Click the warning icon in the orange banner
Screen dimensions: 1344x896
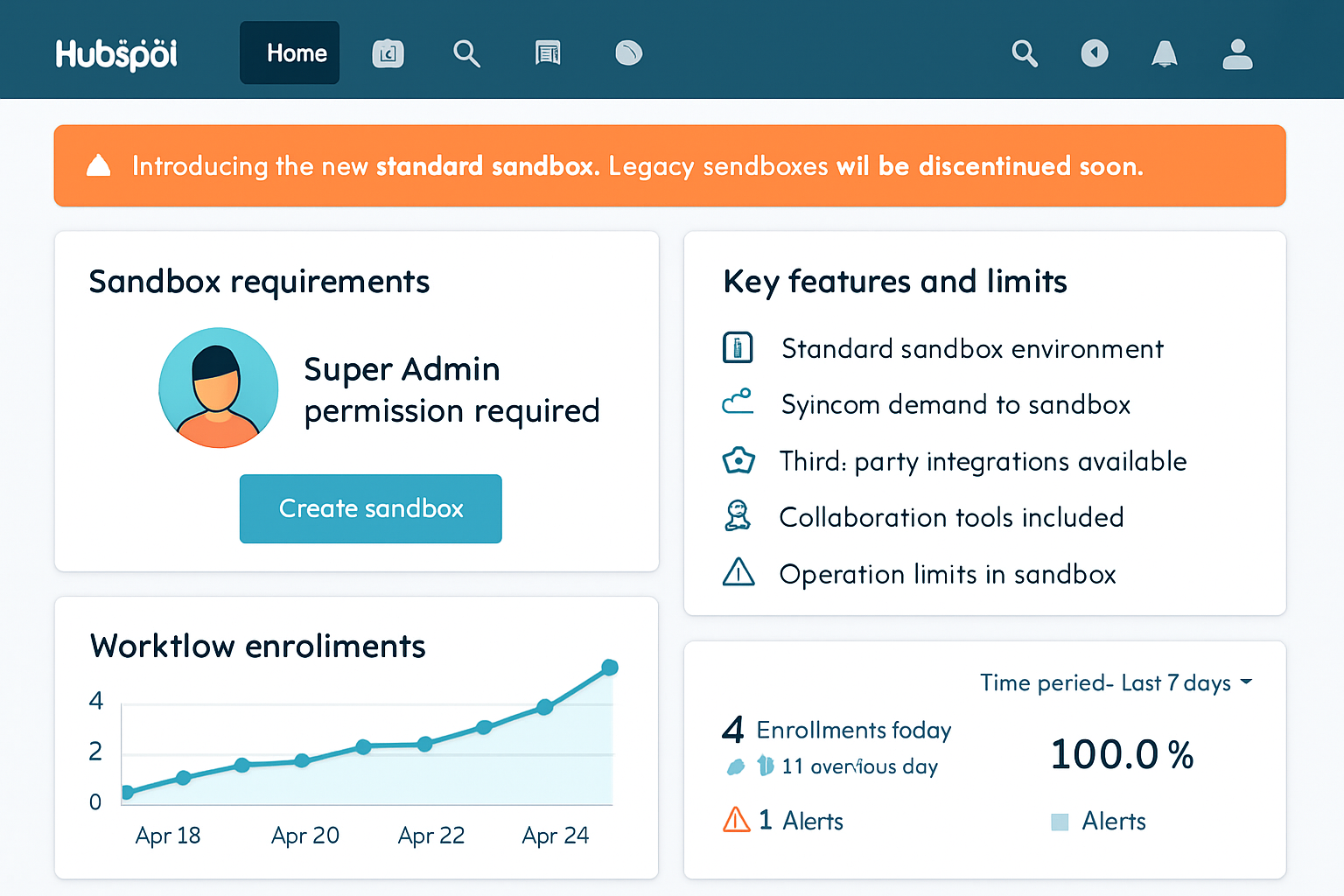coord(99,165)
